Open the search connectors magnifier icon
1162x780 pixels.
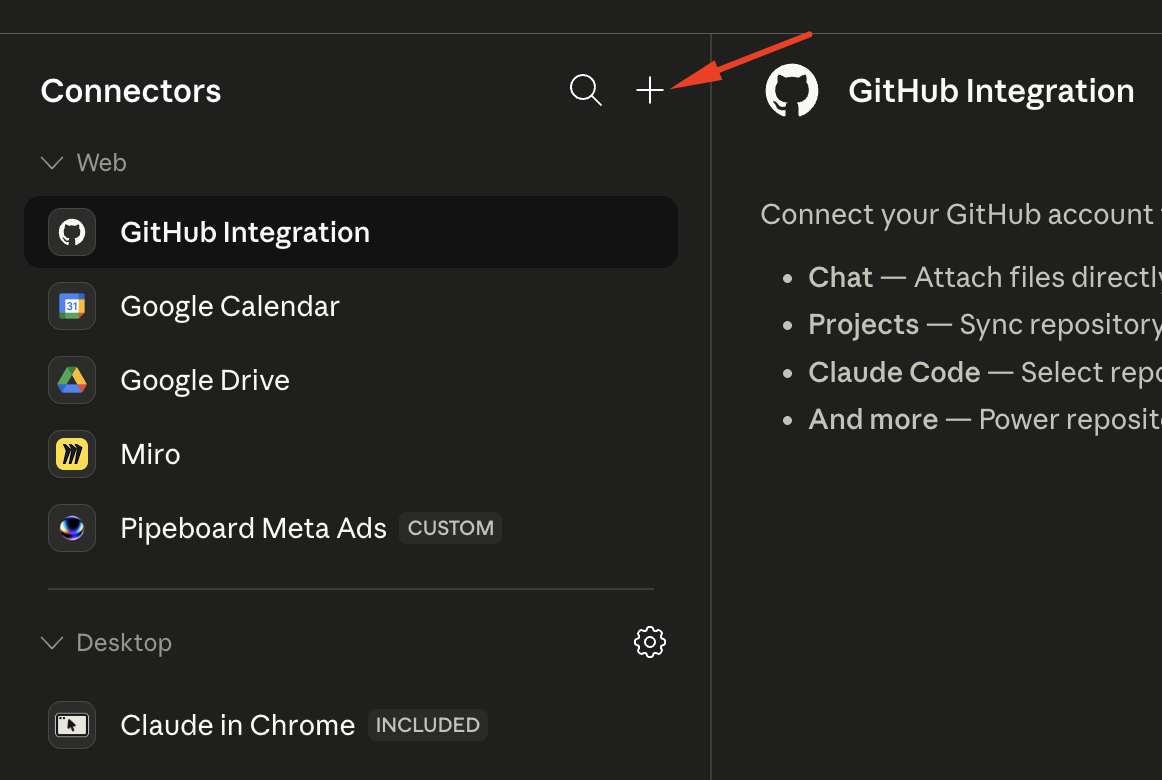585,90
